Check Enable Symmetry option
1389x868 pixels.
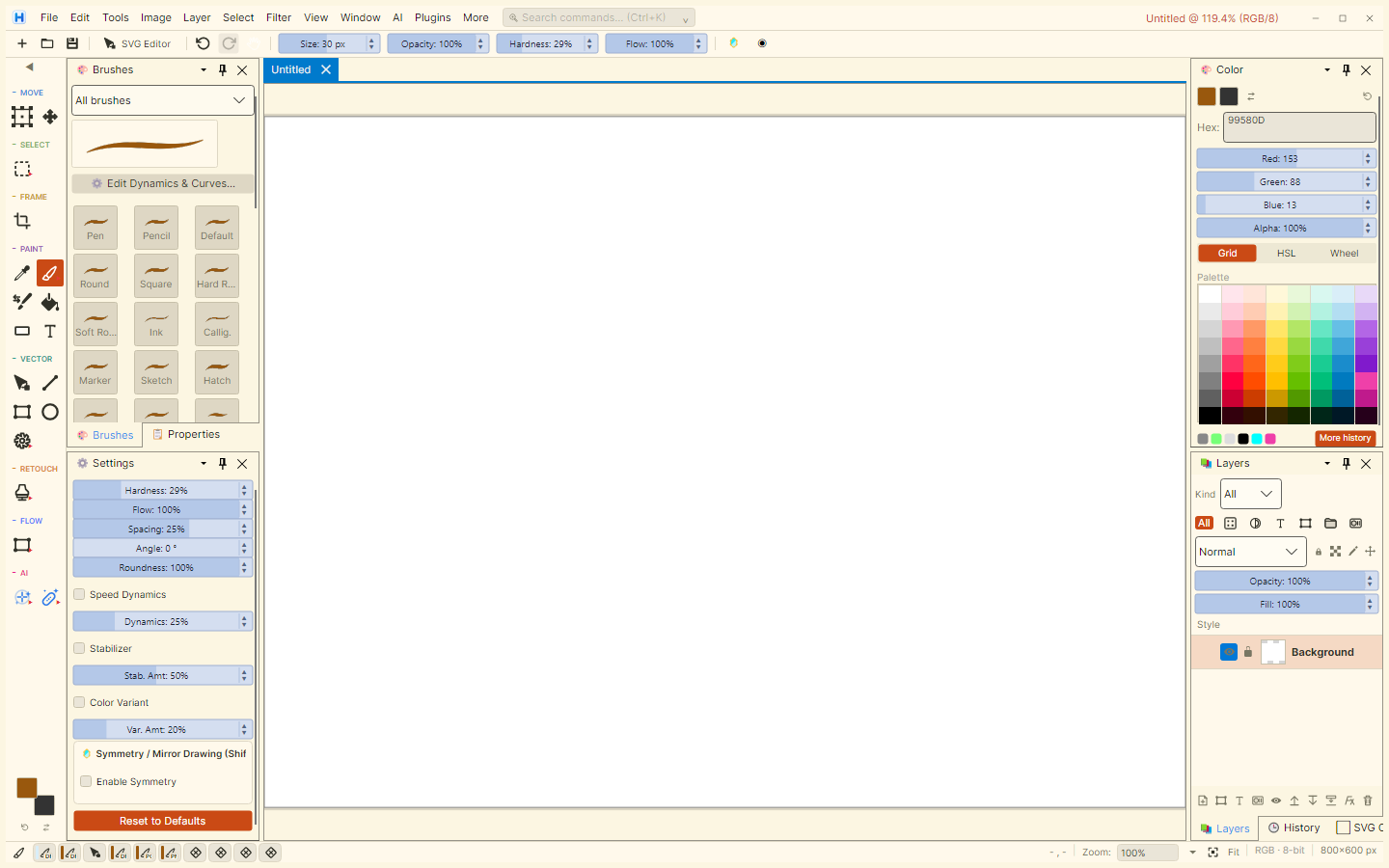(87, 781)
